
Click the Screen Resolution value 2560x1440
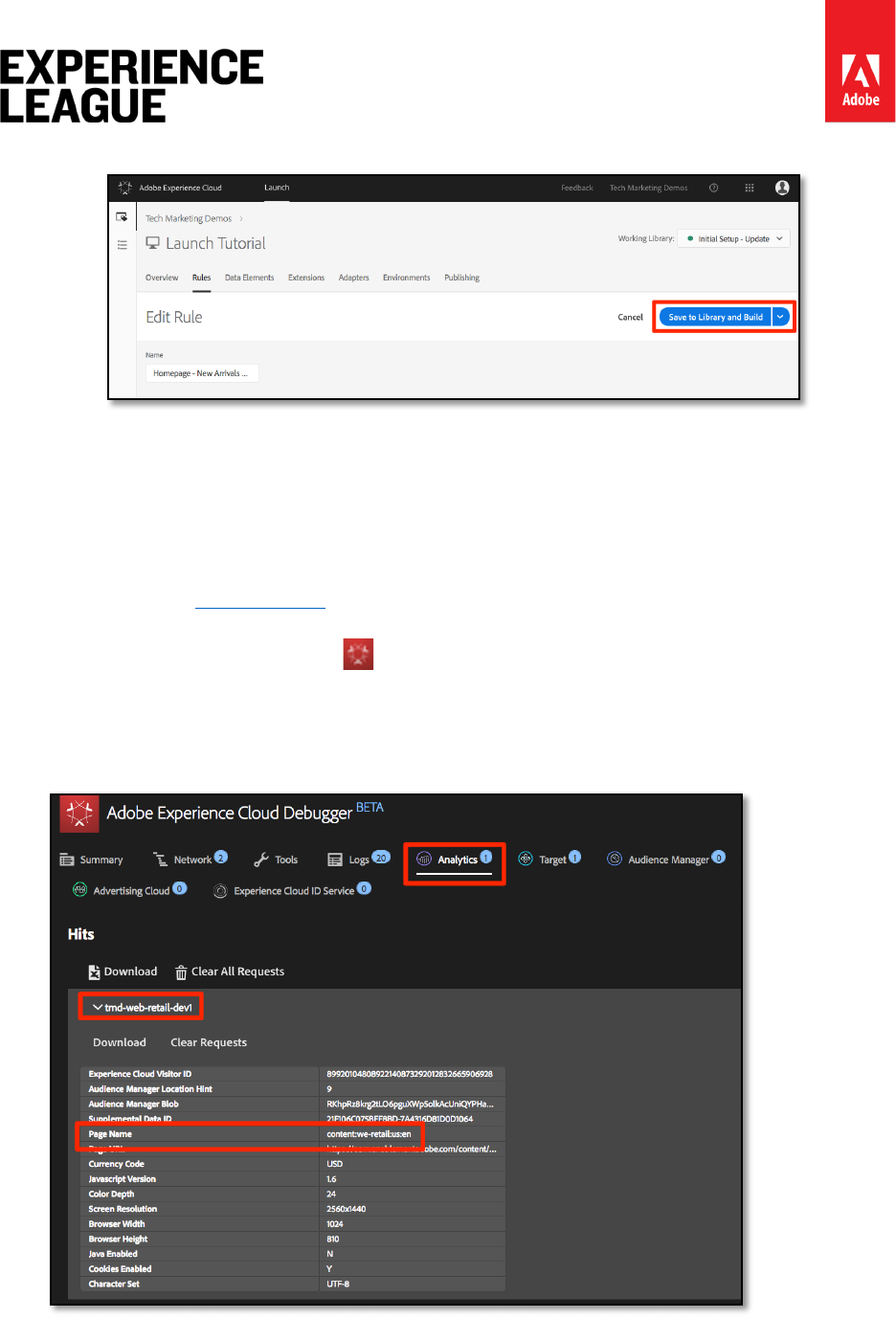point(346,1210)
